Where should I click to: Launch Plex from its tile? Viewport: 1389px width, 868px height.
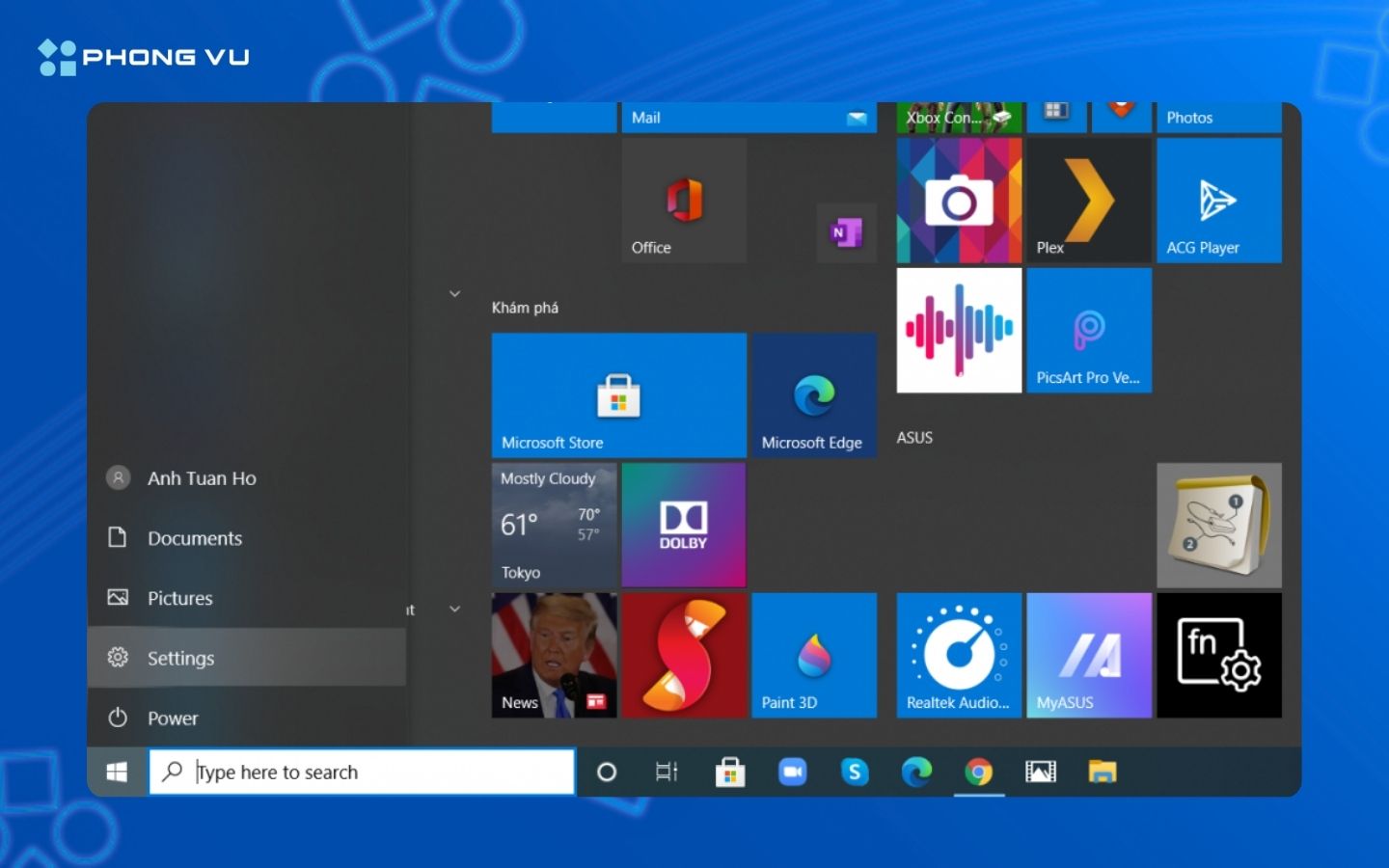(x=1089, y=200)
